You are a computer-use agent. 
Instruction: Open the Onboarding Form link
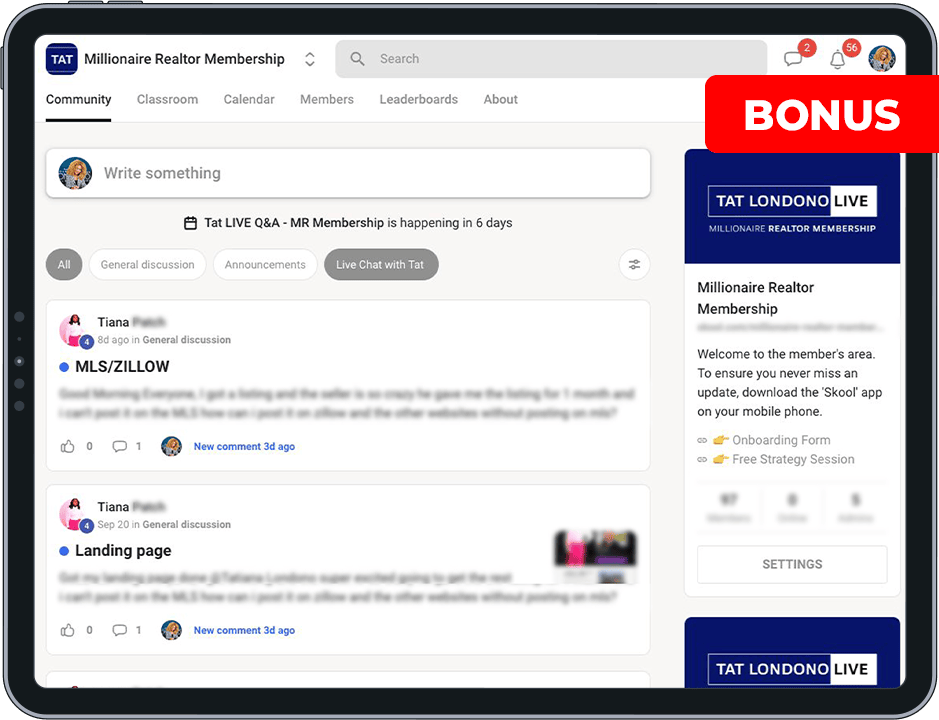click(780, 440)
